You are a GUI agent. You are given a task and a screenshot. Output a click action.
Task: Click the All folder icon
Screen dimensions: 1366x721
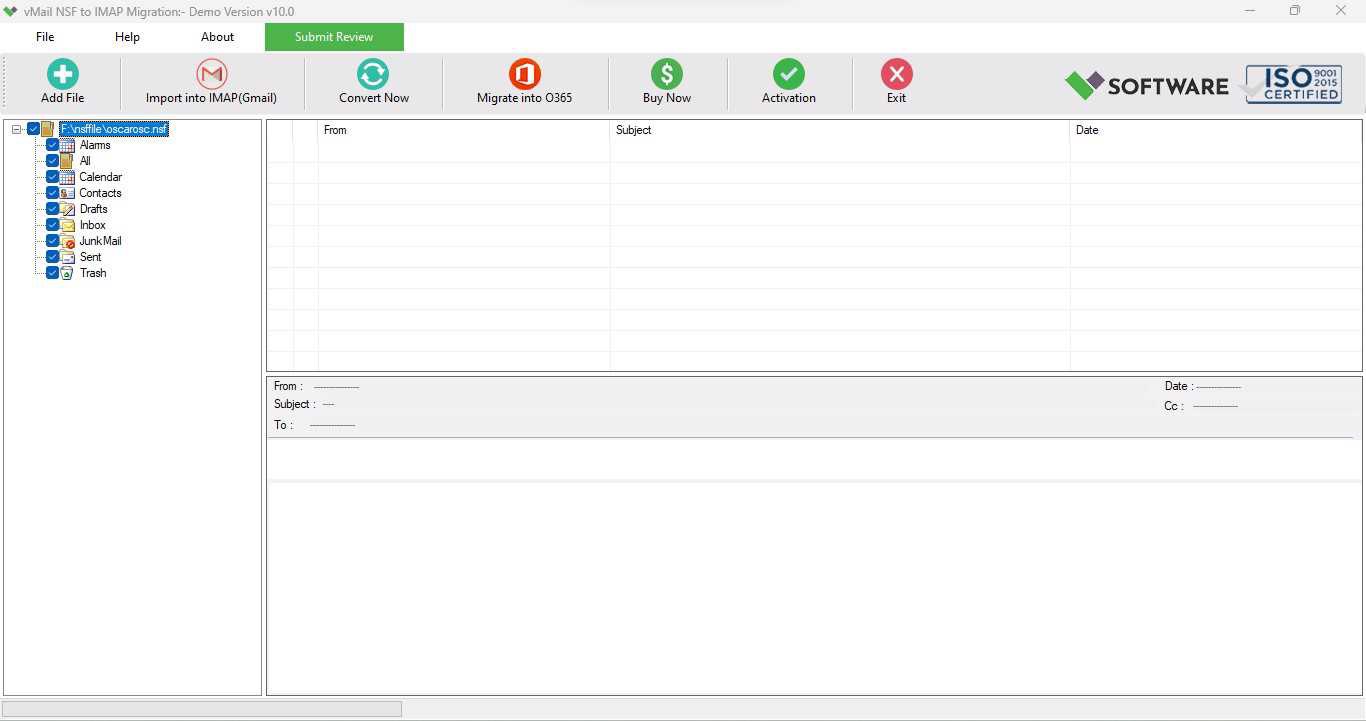click(x=67, y=161)
